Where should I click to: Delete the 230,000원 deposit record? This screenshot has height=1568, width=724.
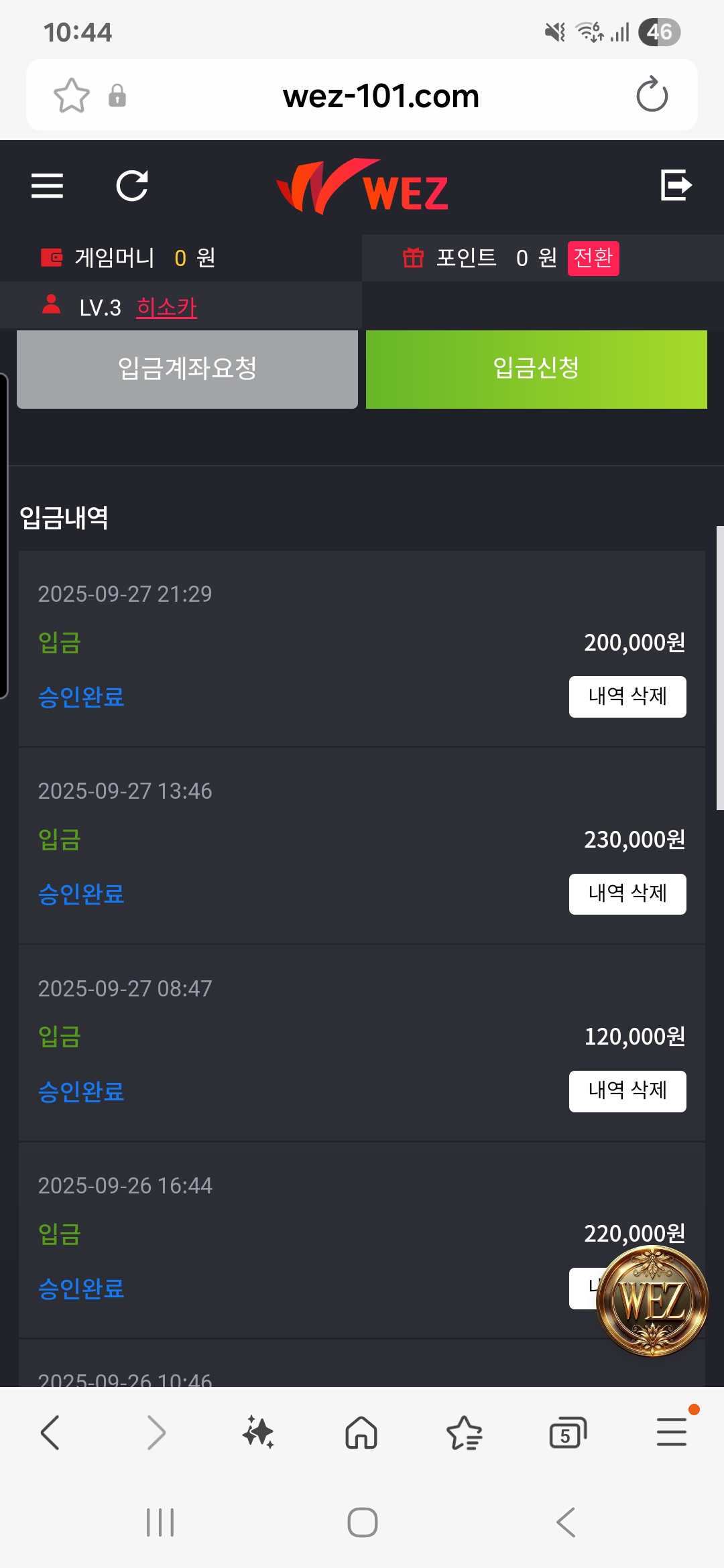pyautogui.click(x=627, y=894)
